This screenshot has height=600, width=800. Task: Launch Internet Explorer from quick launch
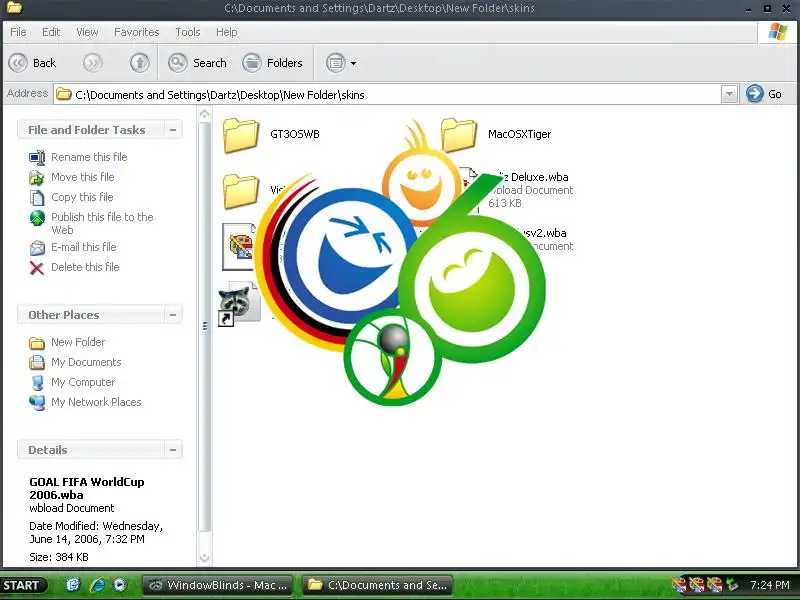pos(96,585)
